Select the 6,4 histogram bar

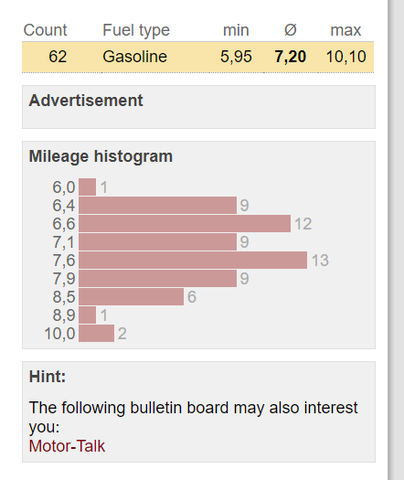pyautogui.click(x=158, y=205)
